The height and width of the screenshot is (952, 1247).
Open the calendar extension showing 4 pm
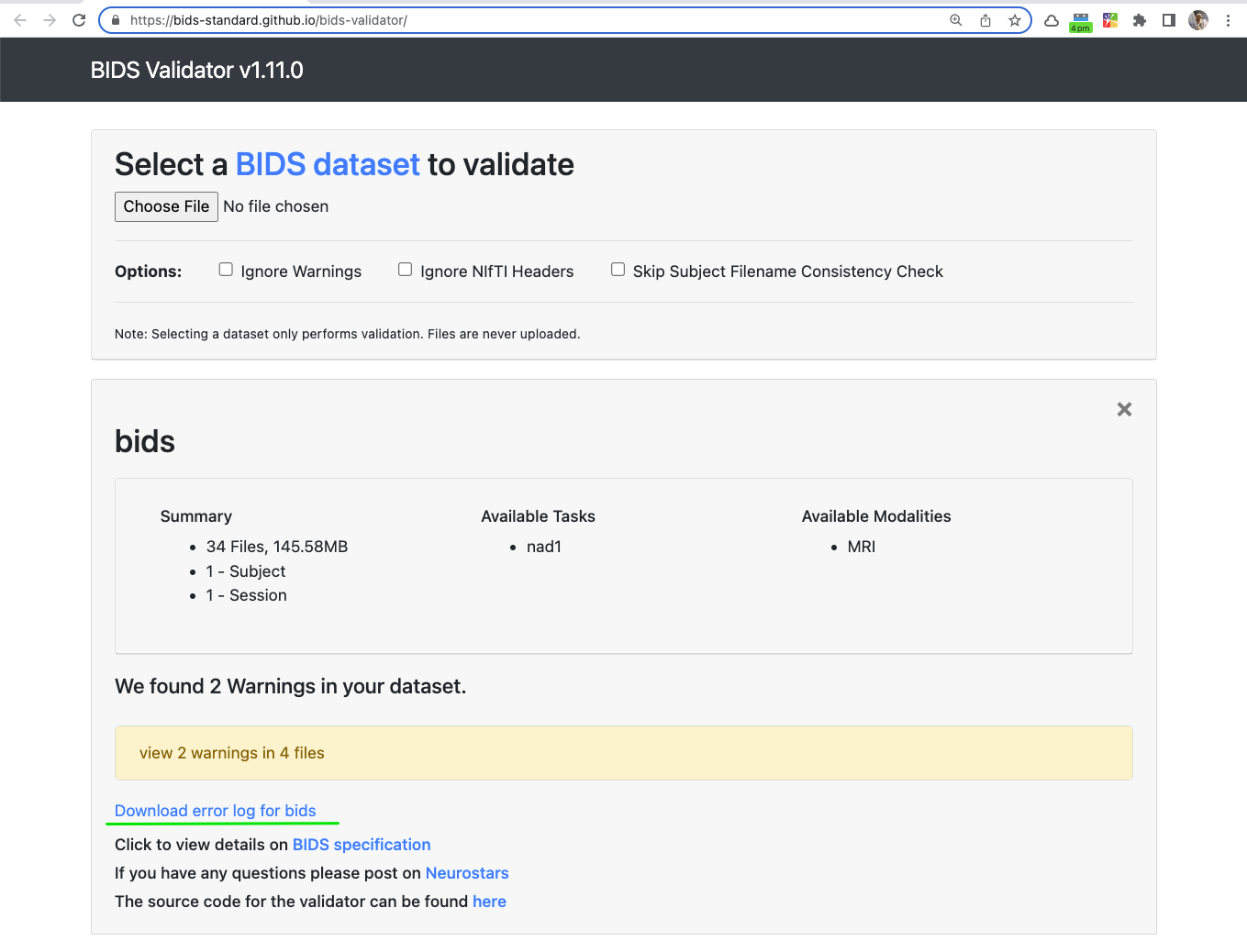[x=1081, y=22]
